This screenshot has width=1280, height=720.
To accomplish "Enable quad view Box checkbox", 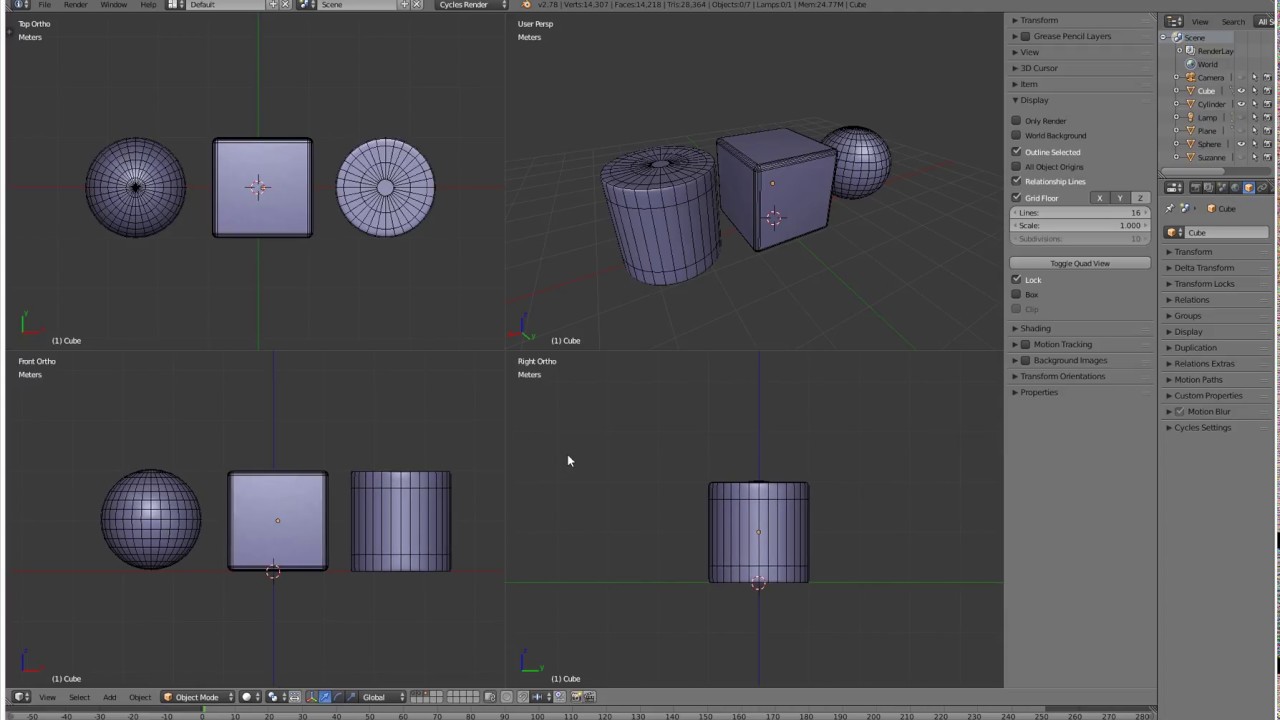I will click(x=1016, y=294).
